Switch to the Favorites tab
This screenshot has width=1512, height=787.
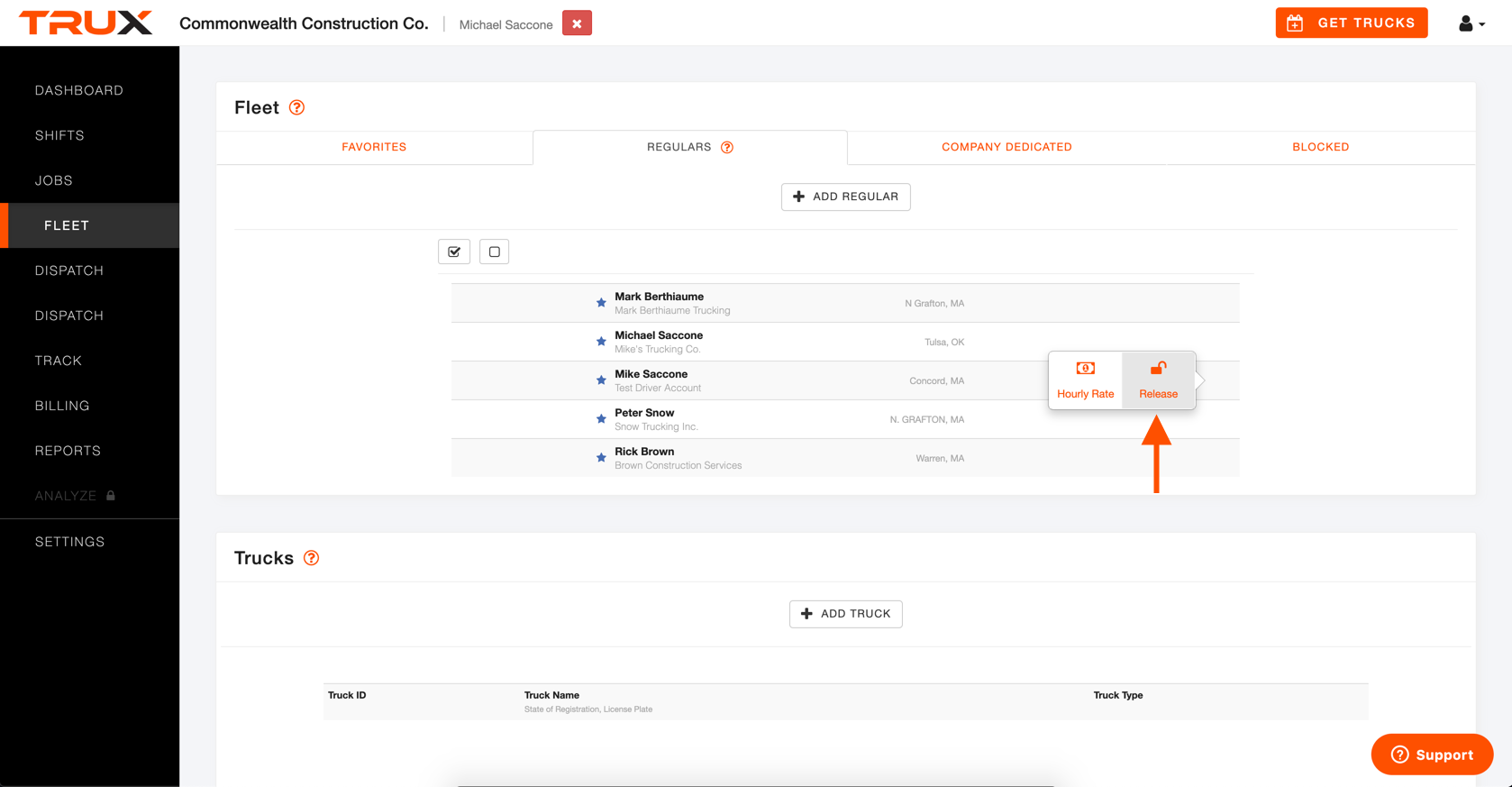point(374,147)
